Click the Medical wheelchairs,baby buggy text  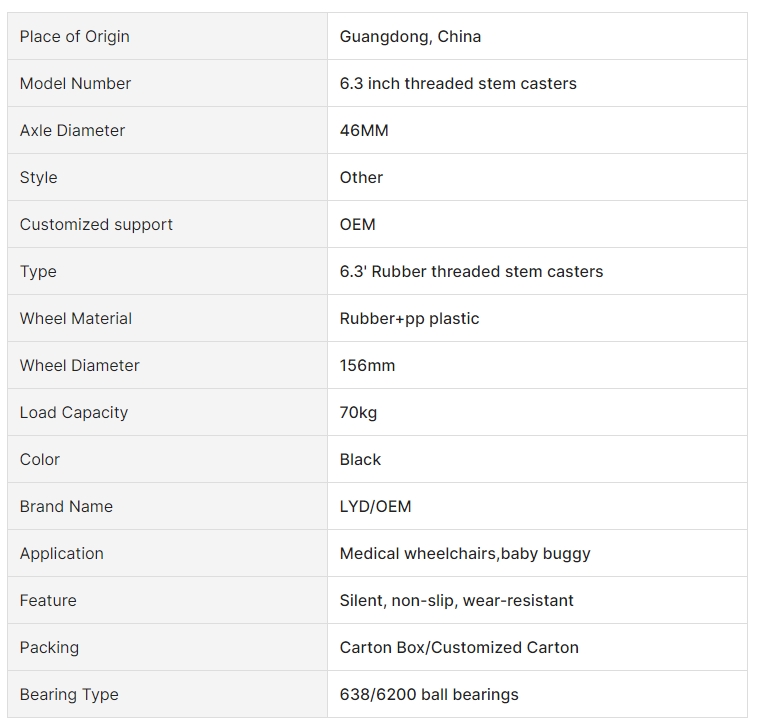point(465,554)
